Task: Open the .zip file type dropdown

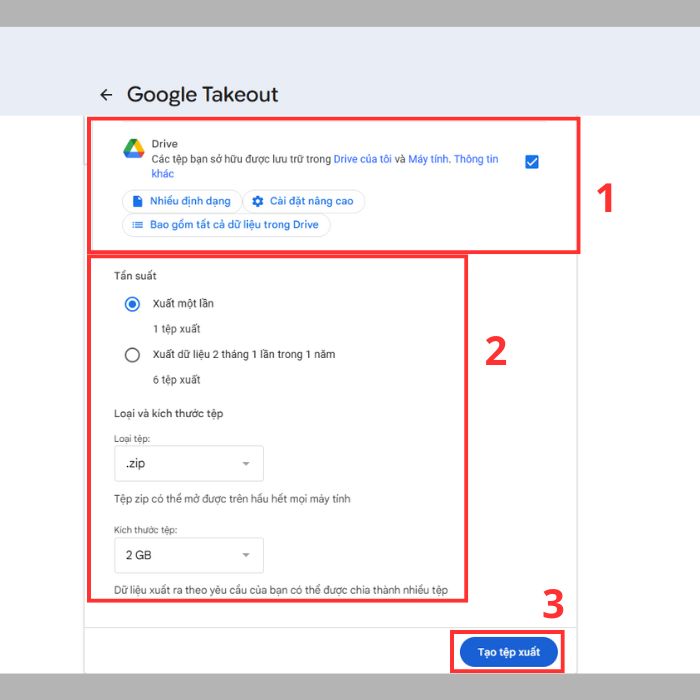Action: (189, 463)
